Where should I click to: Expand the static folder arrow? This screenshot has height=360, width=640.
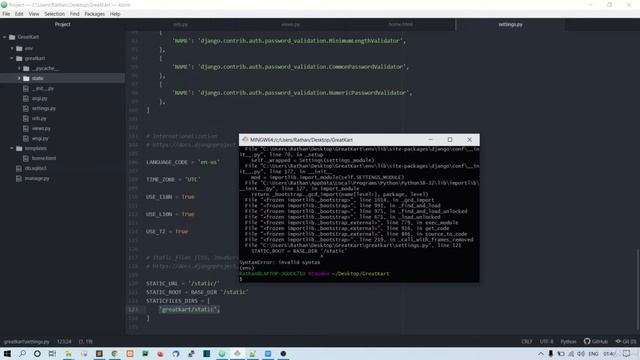[x=19, y=78]
